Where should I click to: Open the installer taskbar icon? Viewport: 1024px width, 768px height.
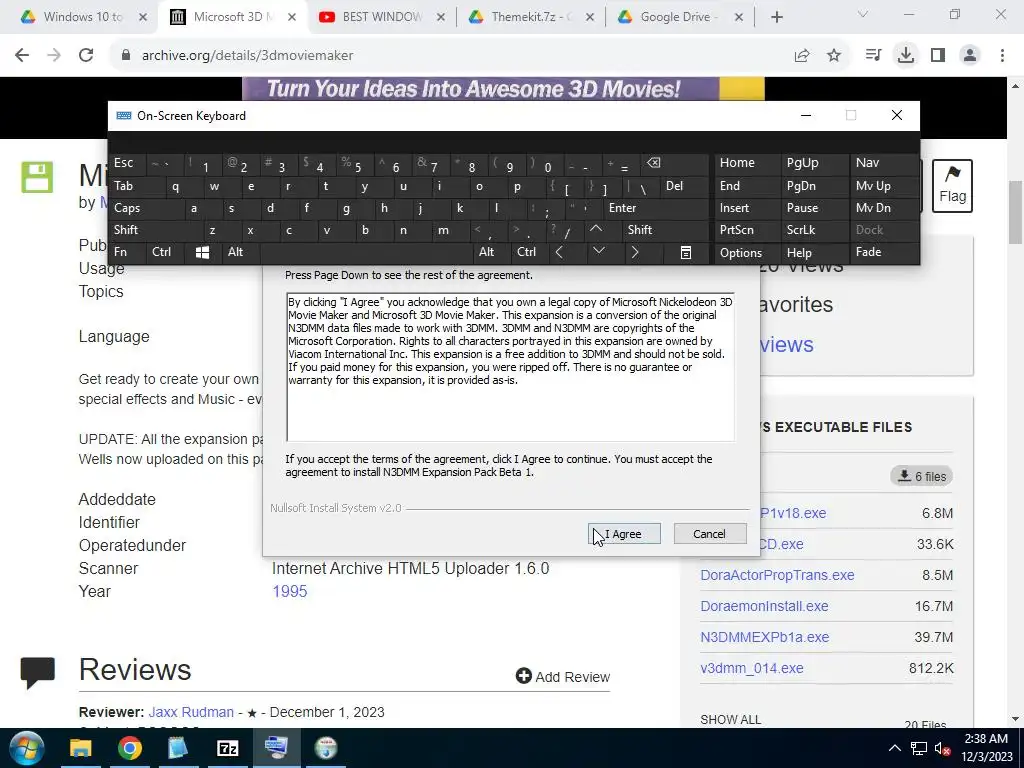325,748
